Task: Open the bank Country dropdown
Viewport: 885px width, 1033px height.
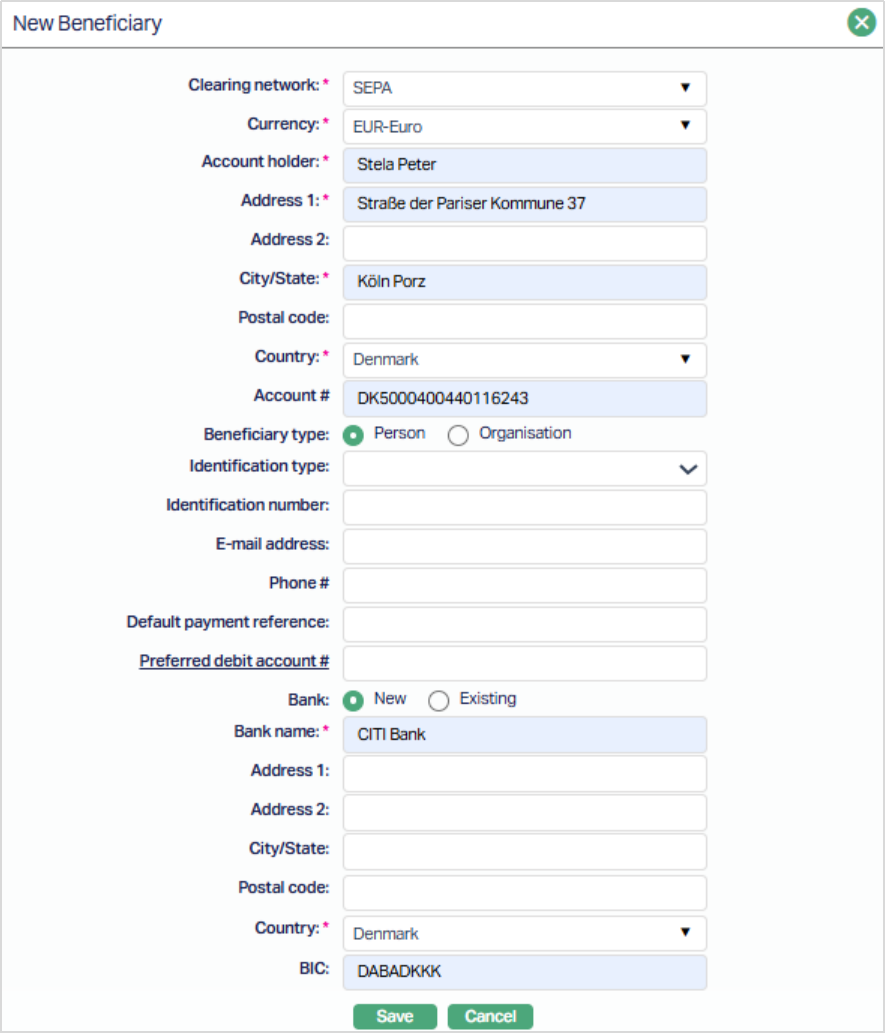Action: point(524,934)
